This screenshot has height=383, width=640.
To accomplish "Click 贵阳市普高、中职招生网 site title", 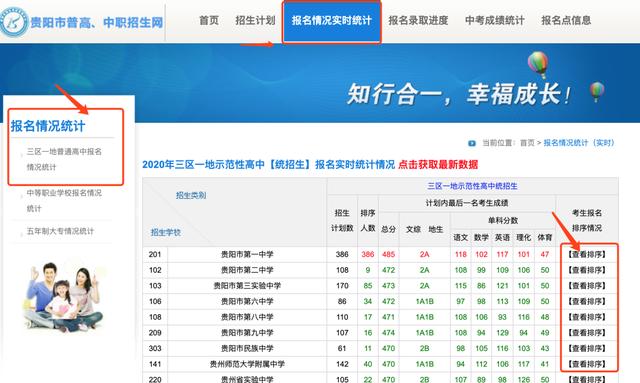I will (97, 22).
